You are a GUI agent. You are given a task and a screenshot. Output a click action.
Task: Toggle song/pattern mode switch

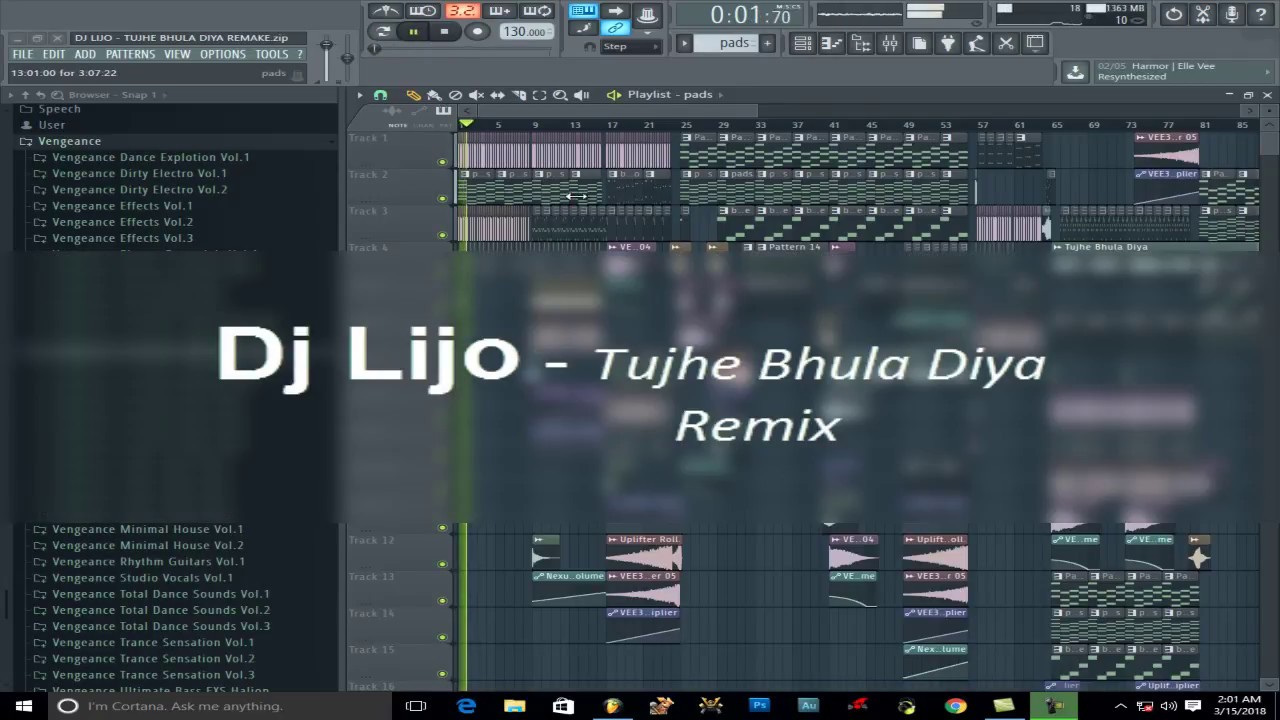382,31
